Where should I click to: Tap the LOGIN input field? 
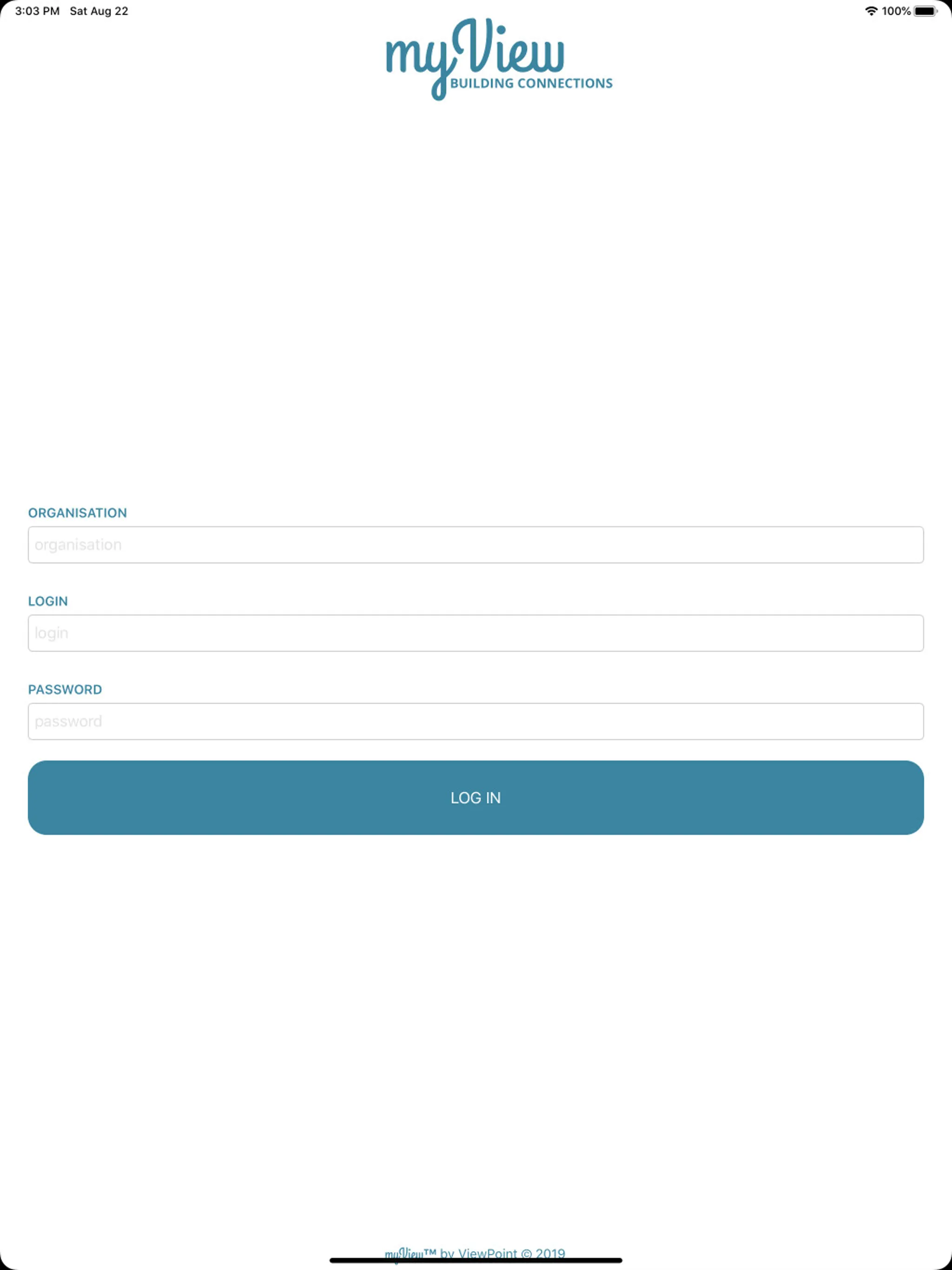(476, 632)
